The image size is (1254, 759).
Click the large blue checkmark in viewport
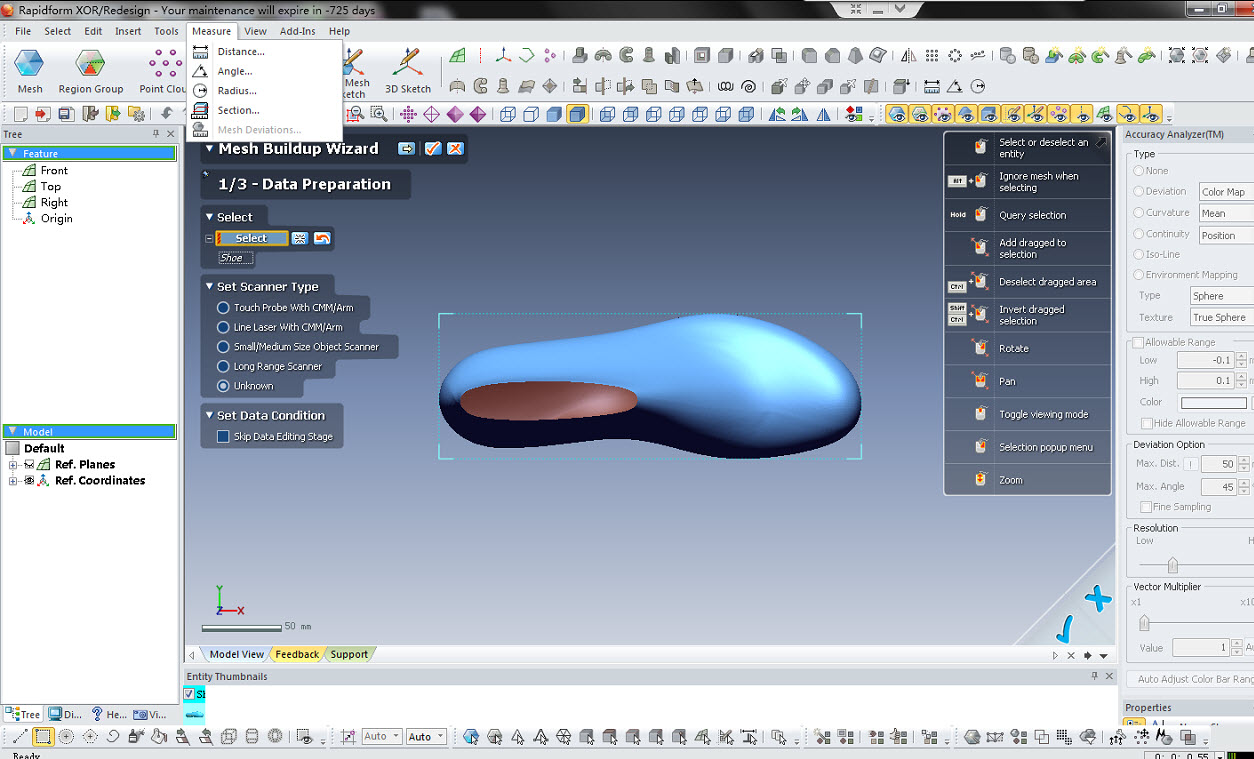click(1065, 628)
